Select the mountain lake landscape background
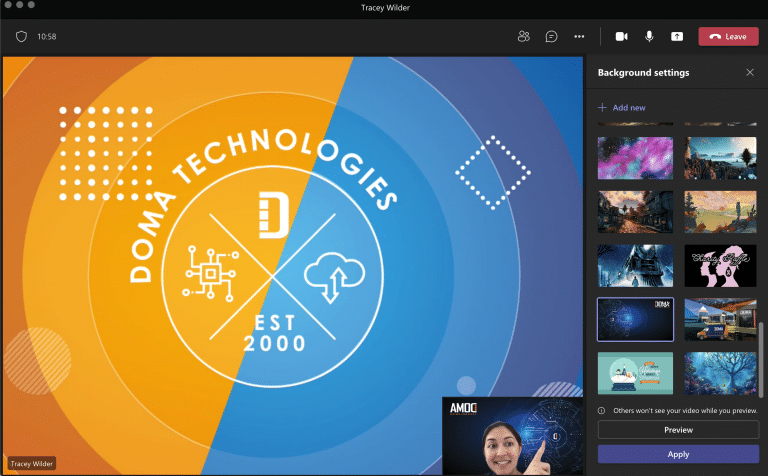 (x=720, y=158)
